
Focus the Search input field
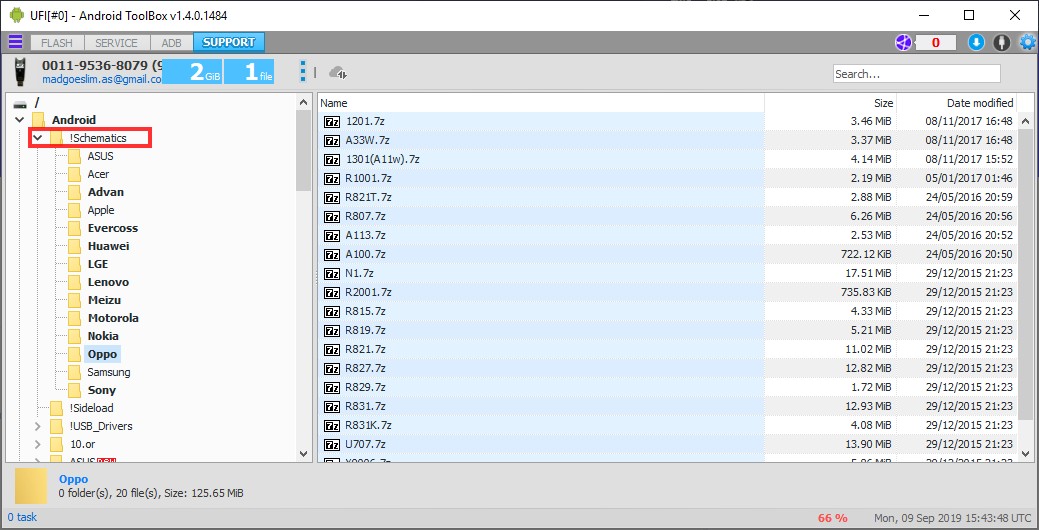916,74
